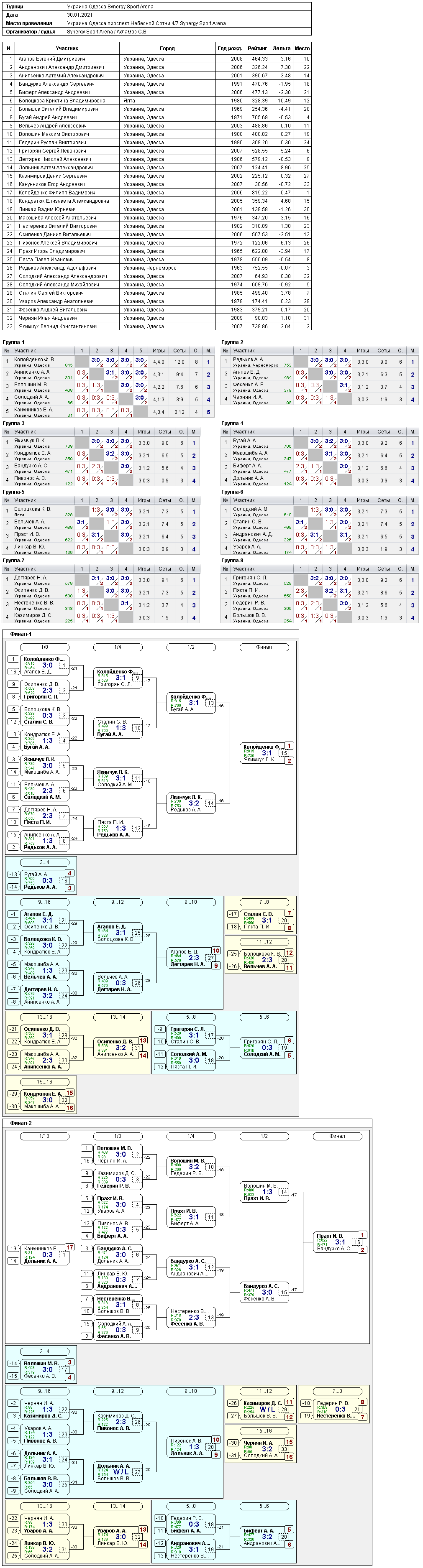
Task: Click the Группа-8 heading
Action: (x=232, y=560)
